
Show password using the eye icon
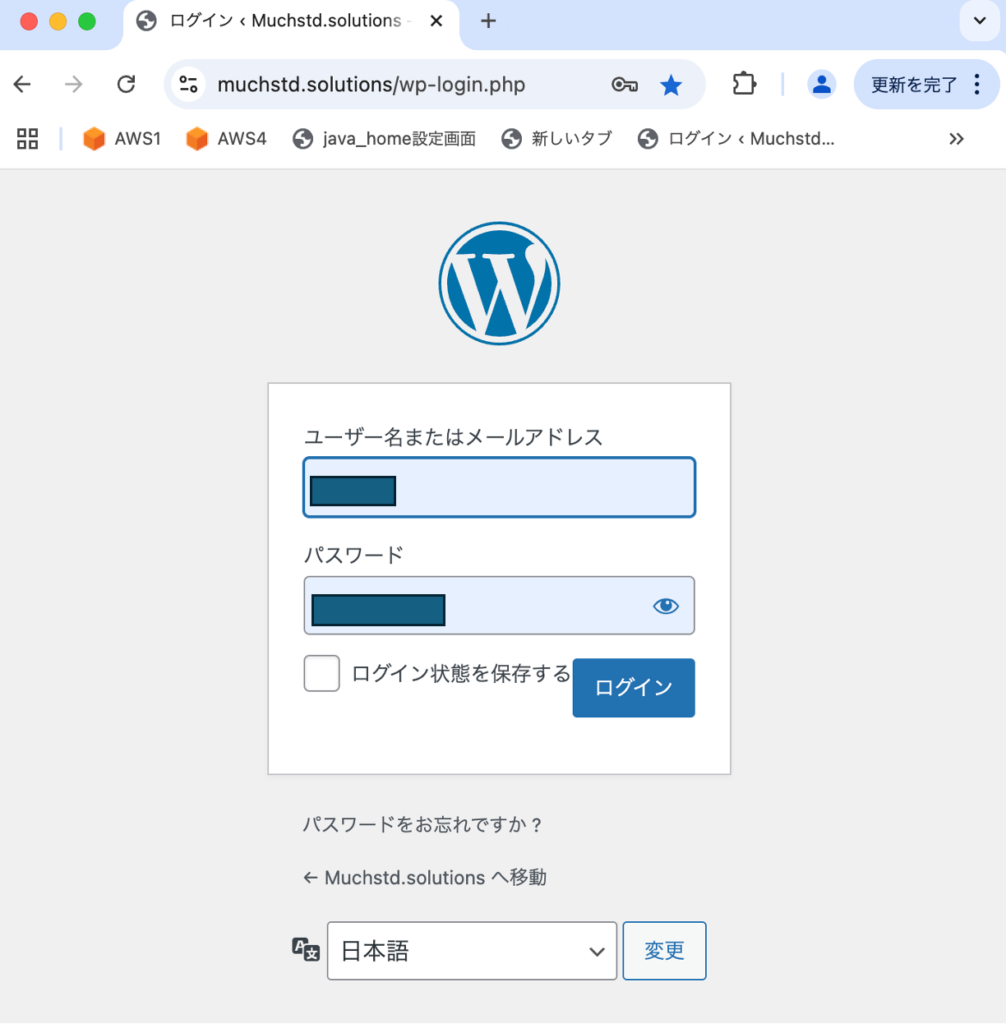pyautogui.click(x=665, y=605)
